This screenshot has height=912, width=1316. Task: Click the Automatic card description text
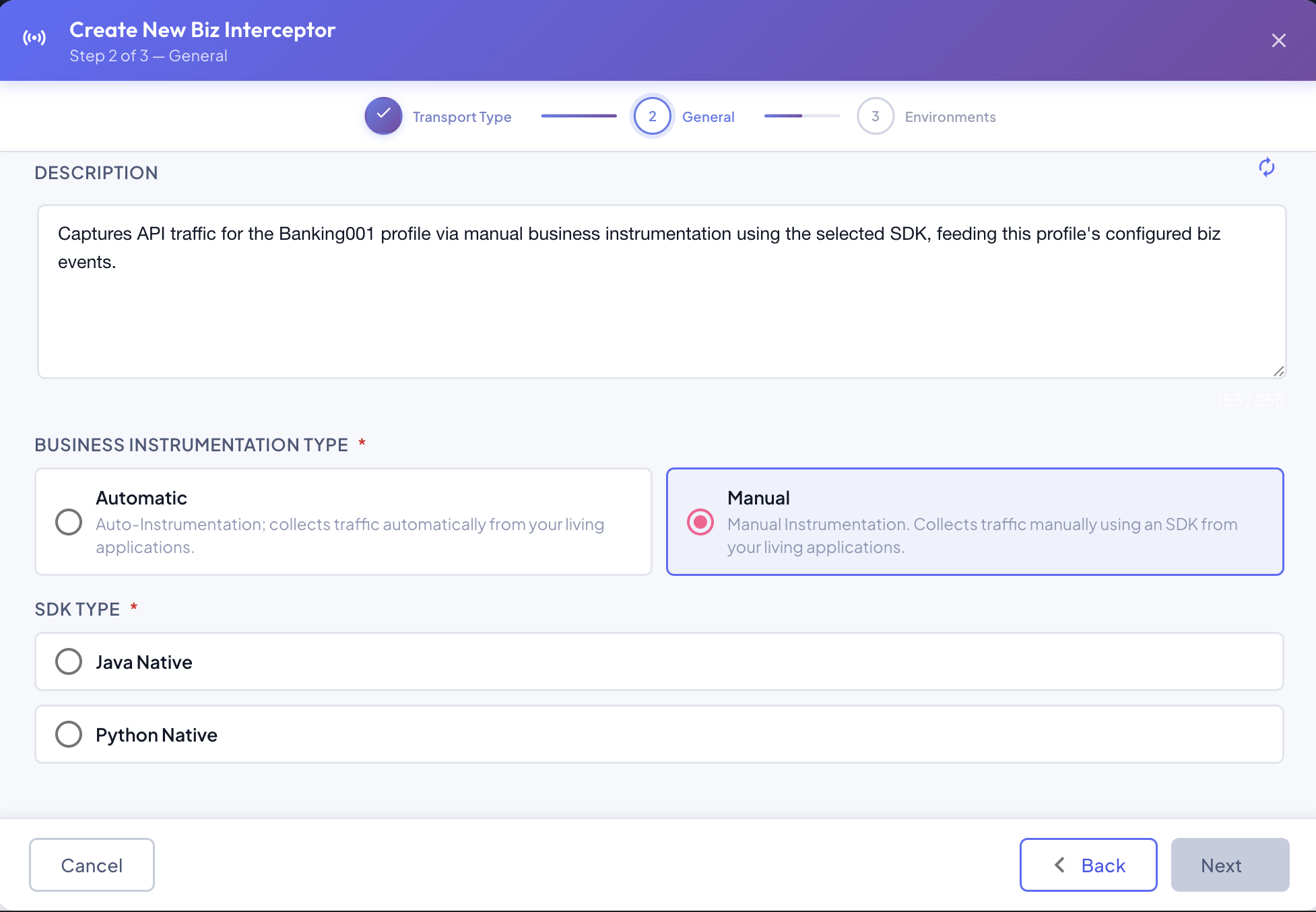[x=350, y=535]
